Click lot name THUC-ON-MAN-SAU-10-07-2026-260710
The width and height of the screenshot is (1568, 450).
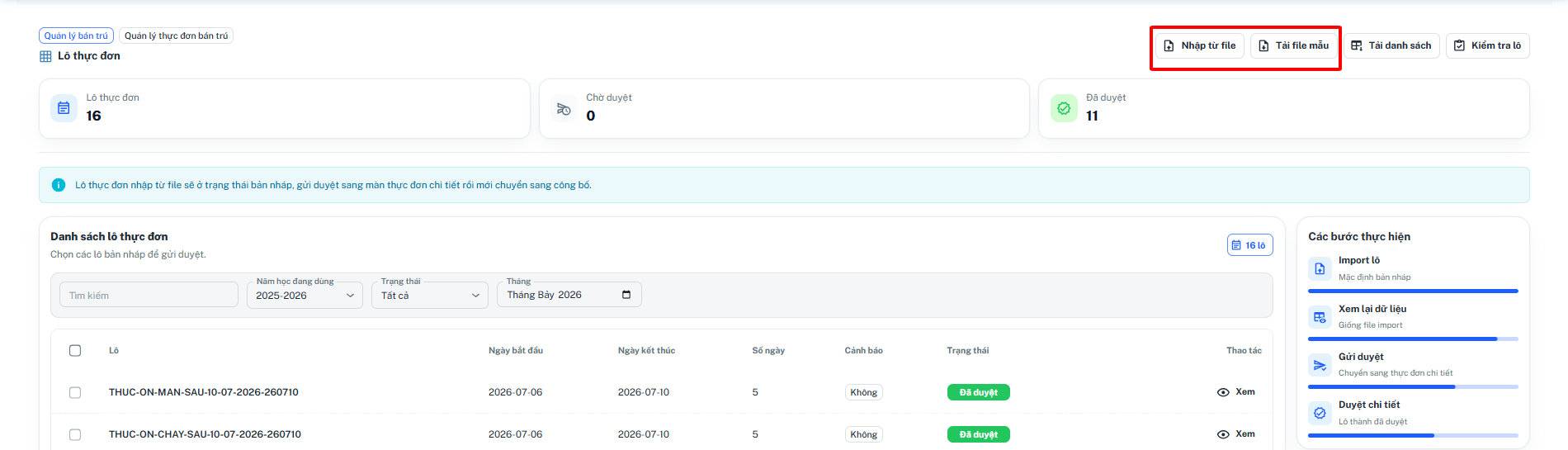(x=204, y=392)
